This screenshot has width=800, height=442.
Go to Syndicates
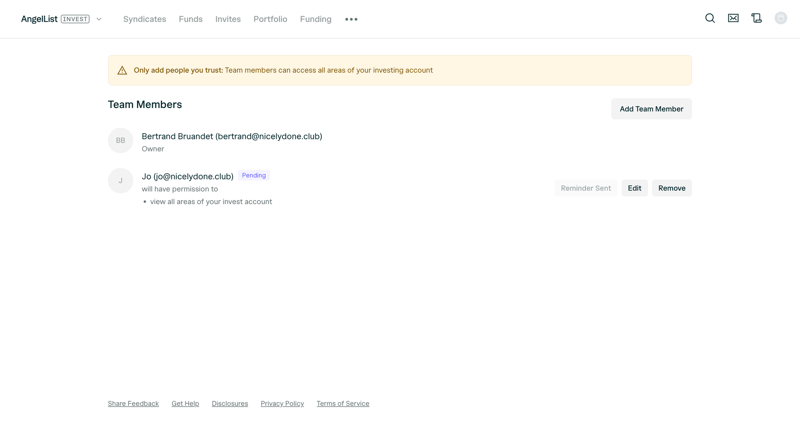coord(144,19)
